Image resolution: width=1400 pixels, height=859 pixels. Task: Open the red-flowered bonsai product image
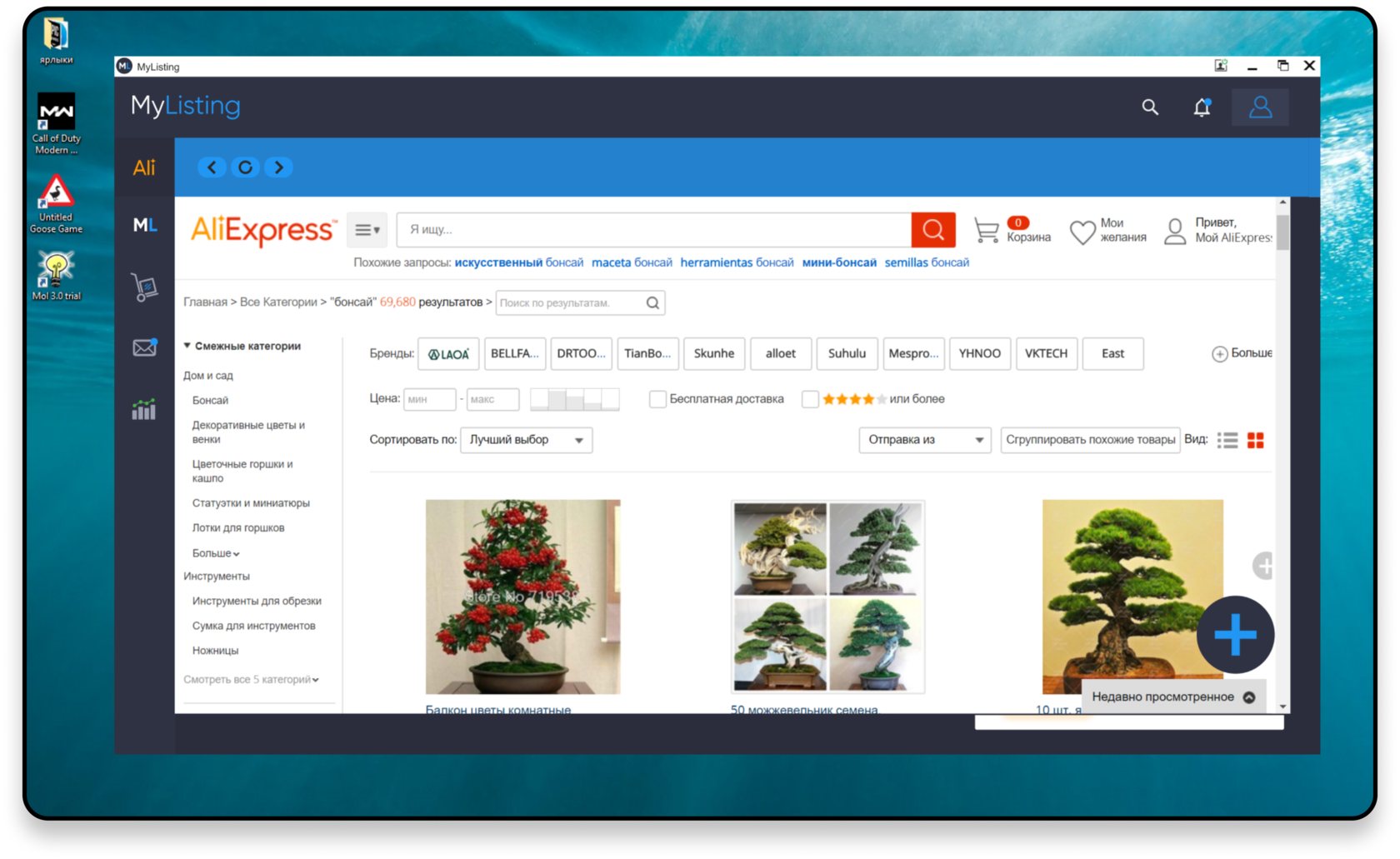(x=522, y=597)
